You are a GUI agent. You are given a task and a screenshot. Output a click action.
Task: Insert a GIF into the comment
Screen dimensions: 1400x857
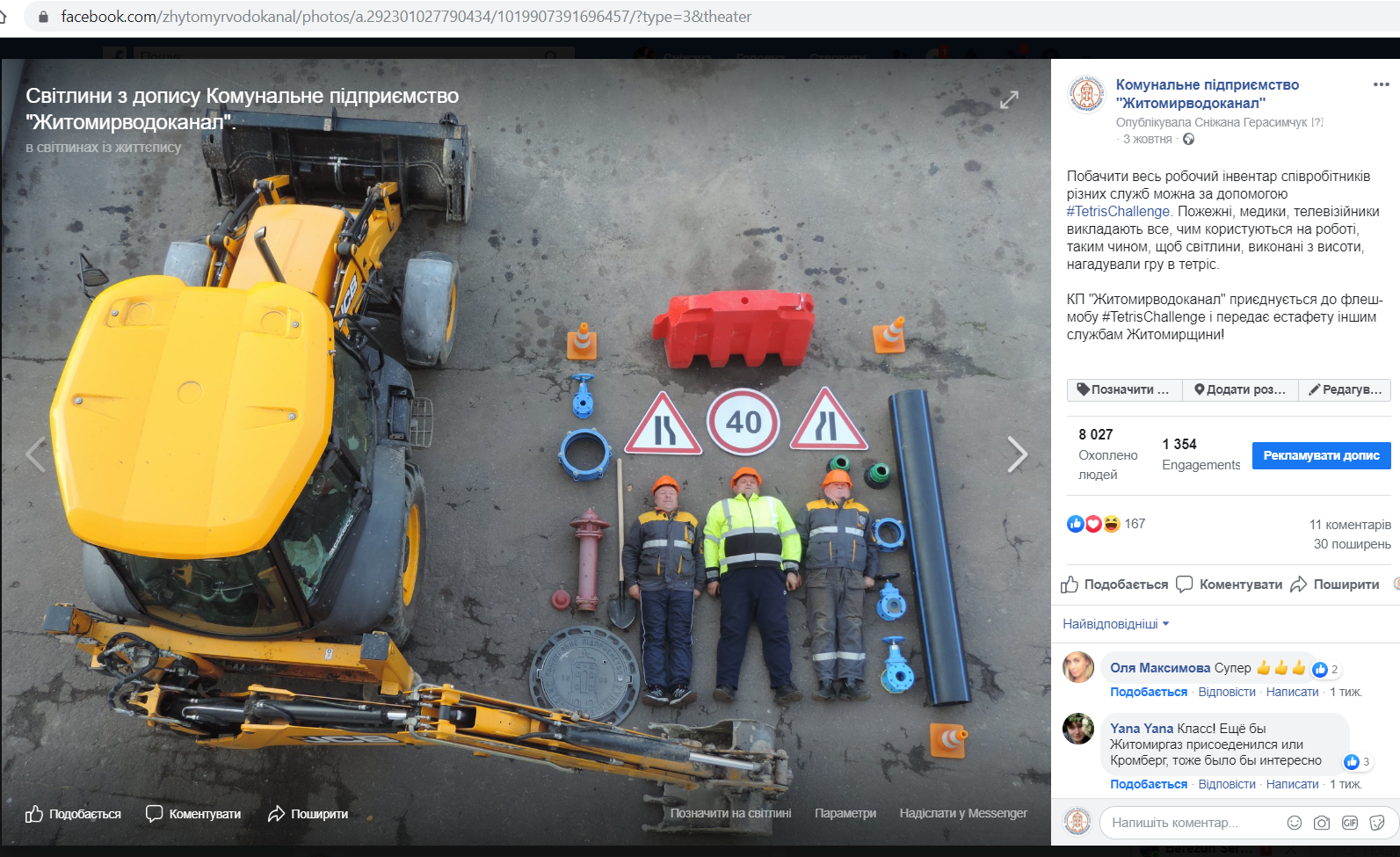[1350, 823]
